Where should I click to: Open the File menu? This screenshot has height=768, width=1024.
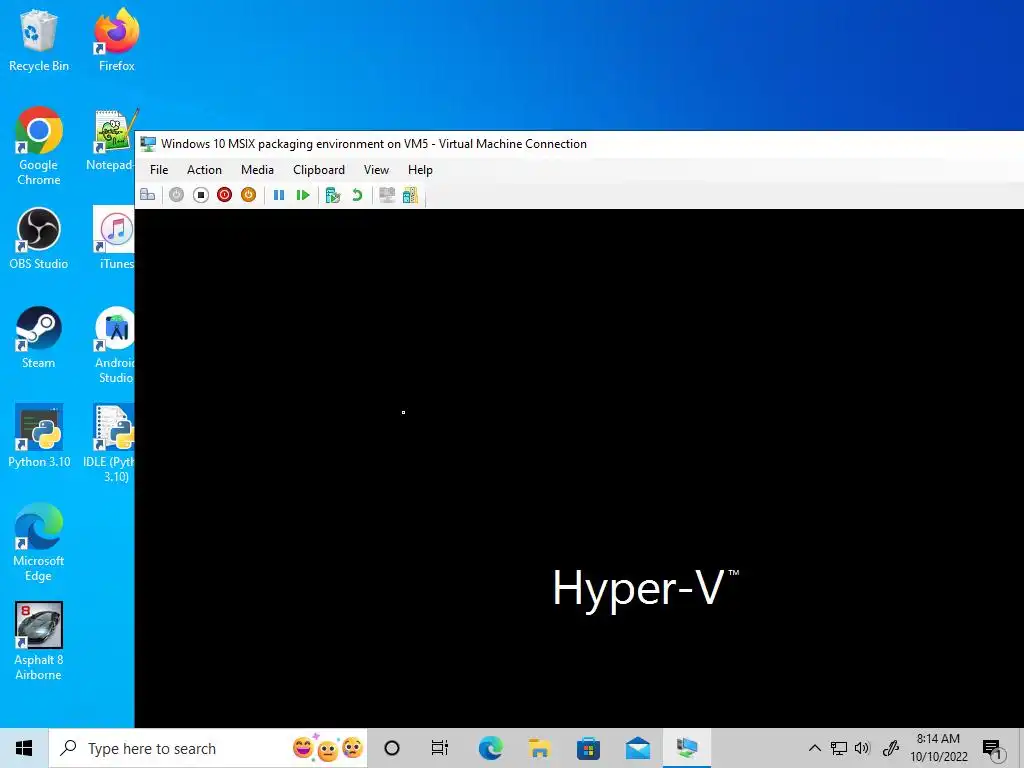point(159,170)
